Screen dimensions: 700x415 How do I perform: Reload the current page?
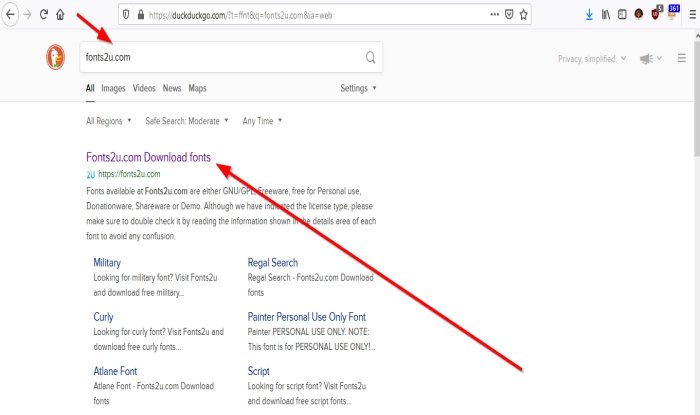click(x=44, y=16)
